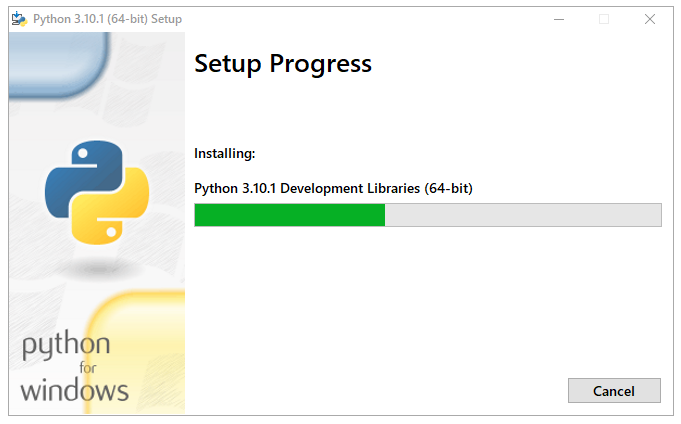681x424 pixels.
Task: Click the "windows" word in sidebar banner
Action: click(75, 390)
